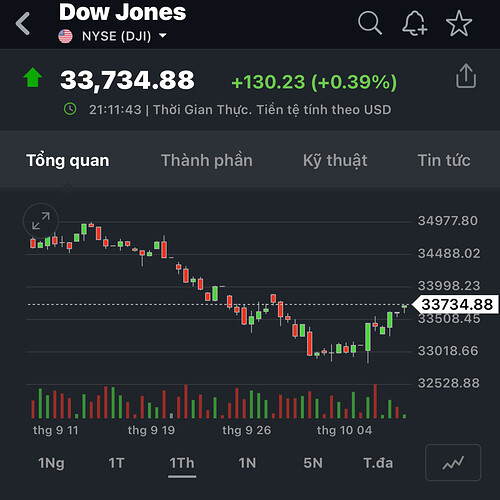Go to Tin tức tab
This screenshot has height=500, width=500.
[444, 161]
